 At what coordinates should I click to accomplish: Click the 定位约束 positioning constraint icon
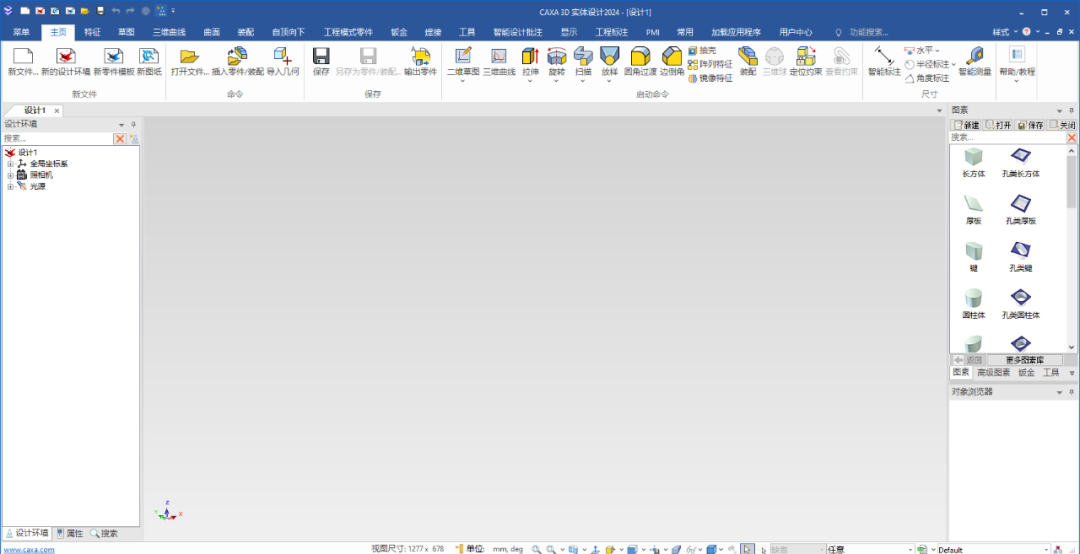805,57
